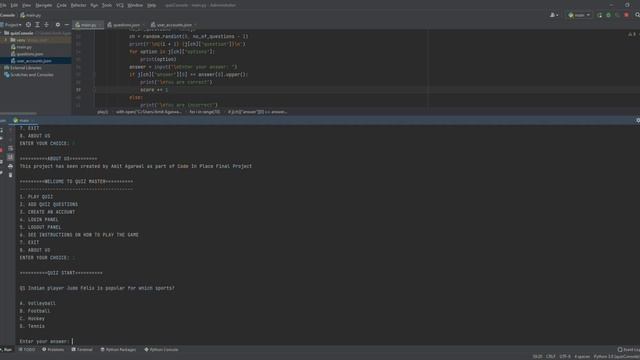This screenshot has width=640, height=360.
Task: Click the cursor position in status bar
Action: [537, 357]
